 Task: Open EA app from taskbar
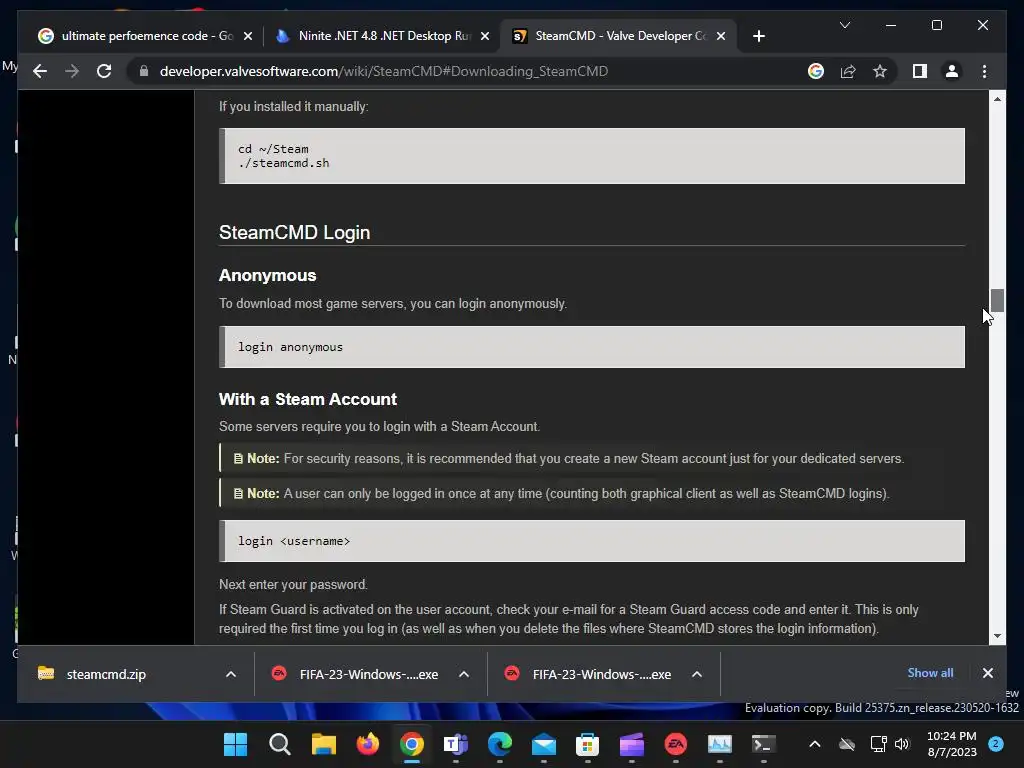coord(676,744)
